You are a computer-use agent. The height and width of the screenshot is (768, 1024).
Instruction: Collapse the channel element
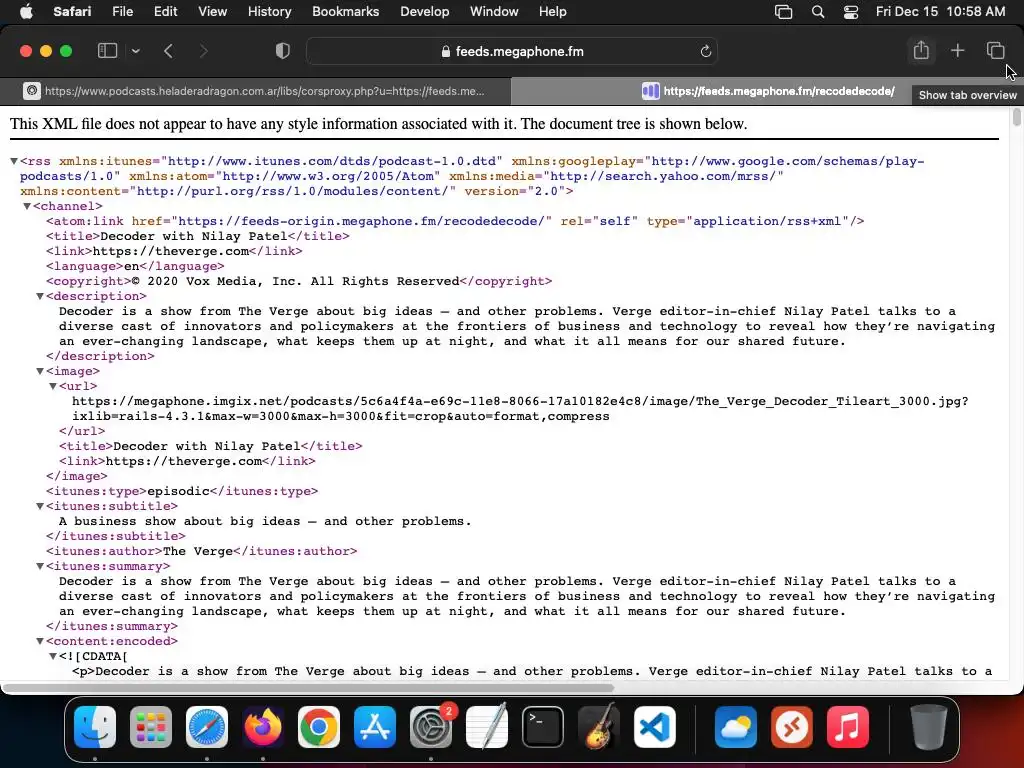[27, 206]
